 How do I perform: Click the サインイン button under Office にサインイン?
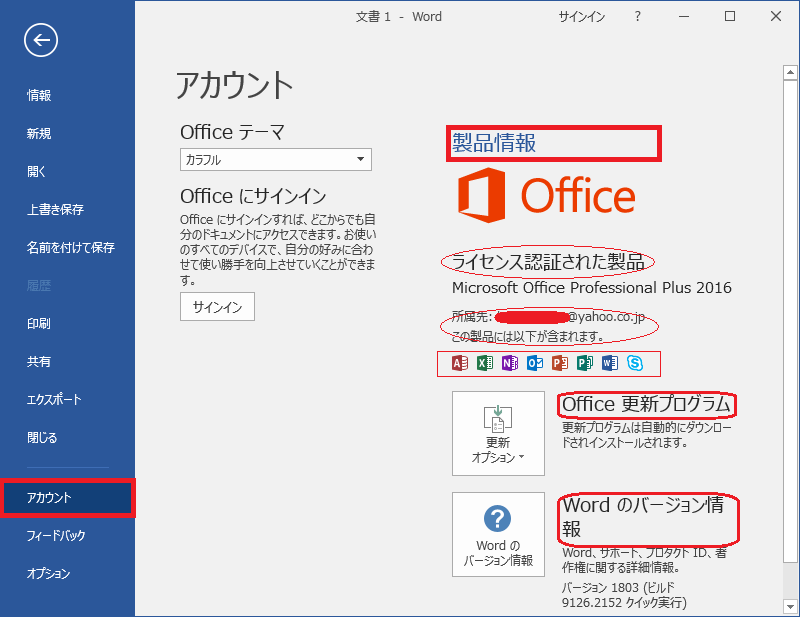pos(217,307)
